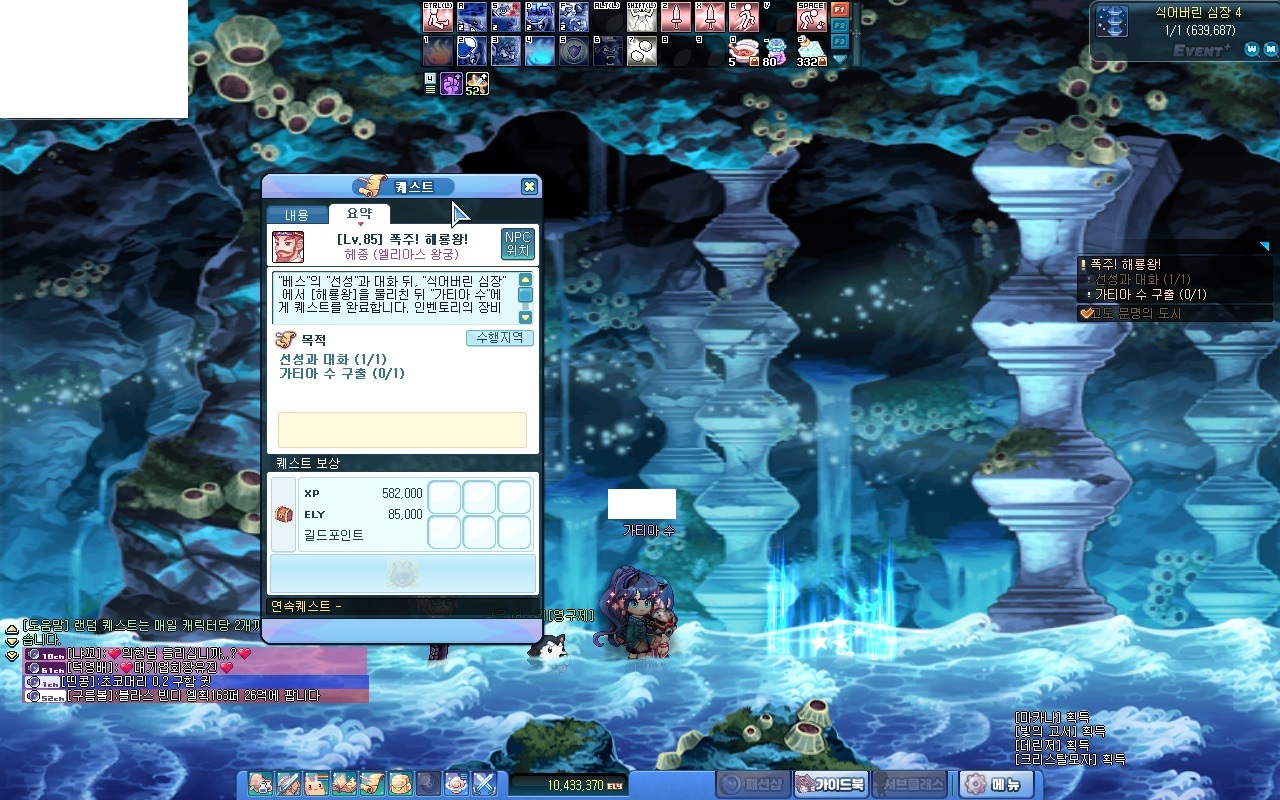1280x800 pixels.
Task: Click the 가티마 수 NPC name label
Action: [649, 530]
